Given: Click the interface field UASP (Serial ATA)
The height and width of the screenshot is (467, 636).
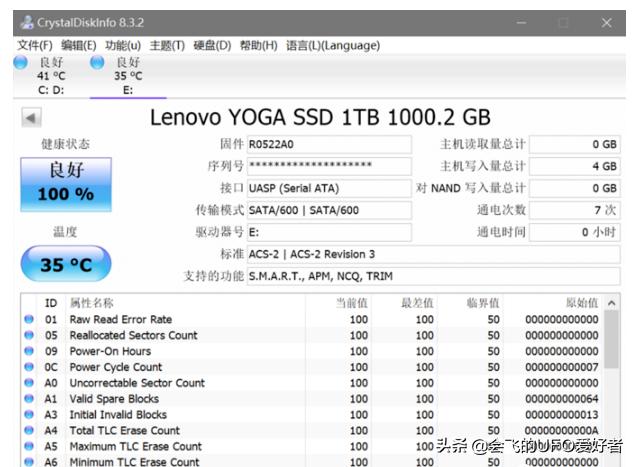Looking at the screenshot, I should point(329,188).
